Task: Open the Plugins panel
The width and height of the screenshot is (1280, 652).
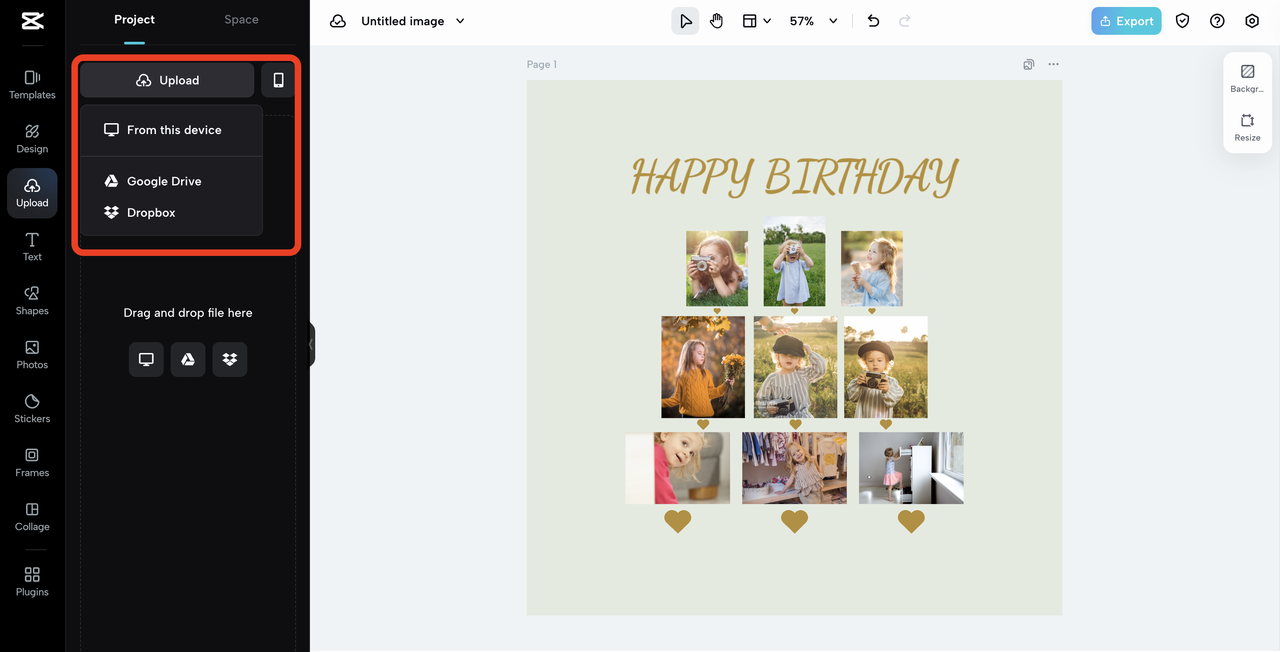Action: coord(32,582)
